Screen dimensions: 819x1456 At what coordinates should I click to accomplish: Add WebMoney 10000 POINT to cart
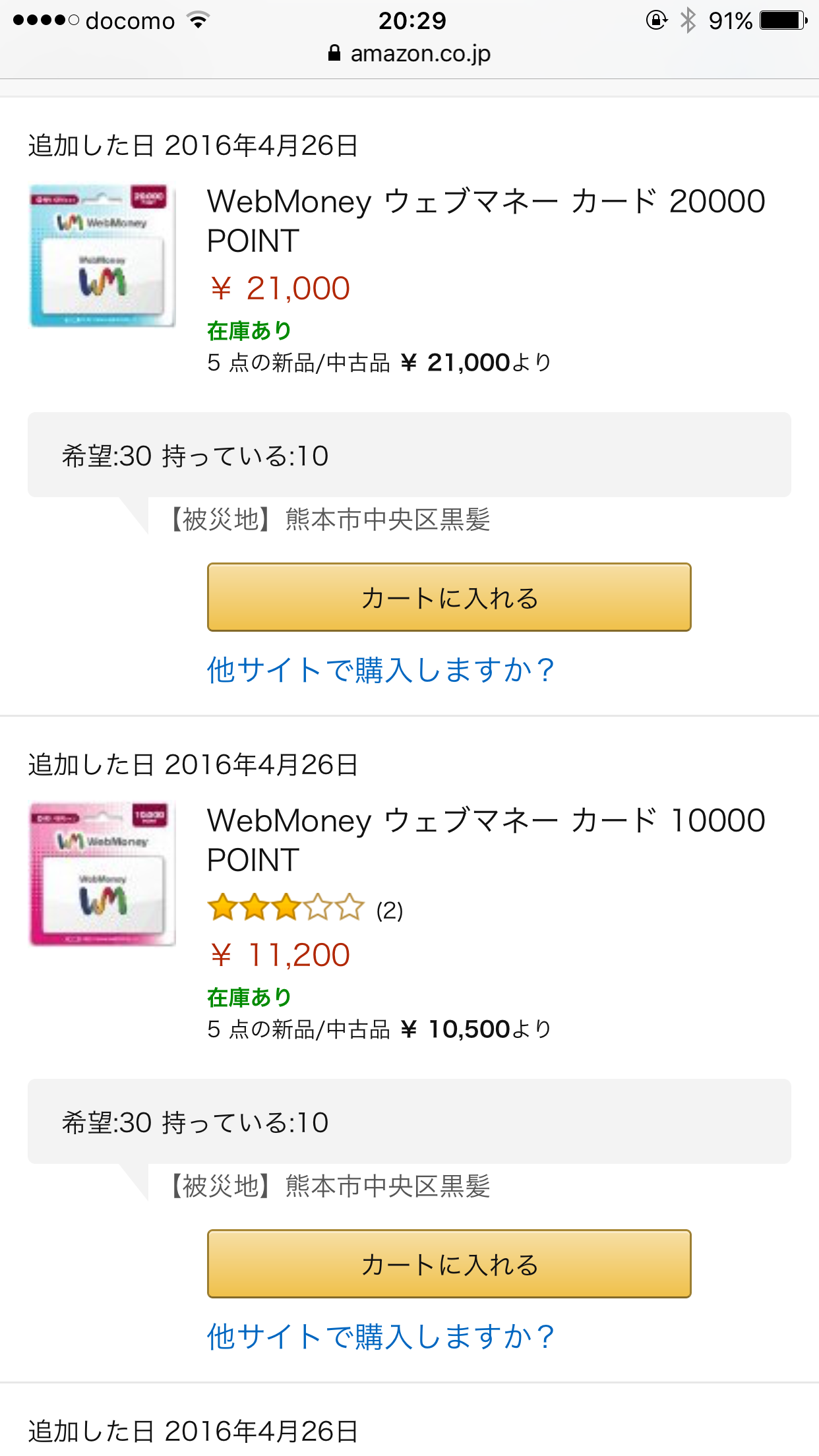coord(449,1264)
